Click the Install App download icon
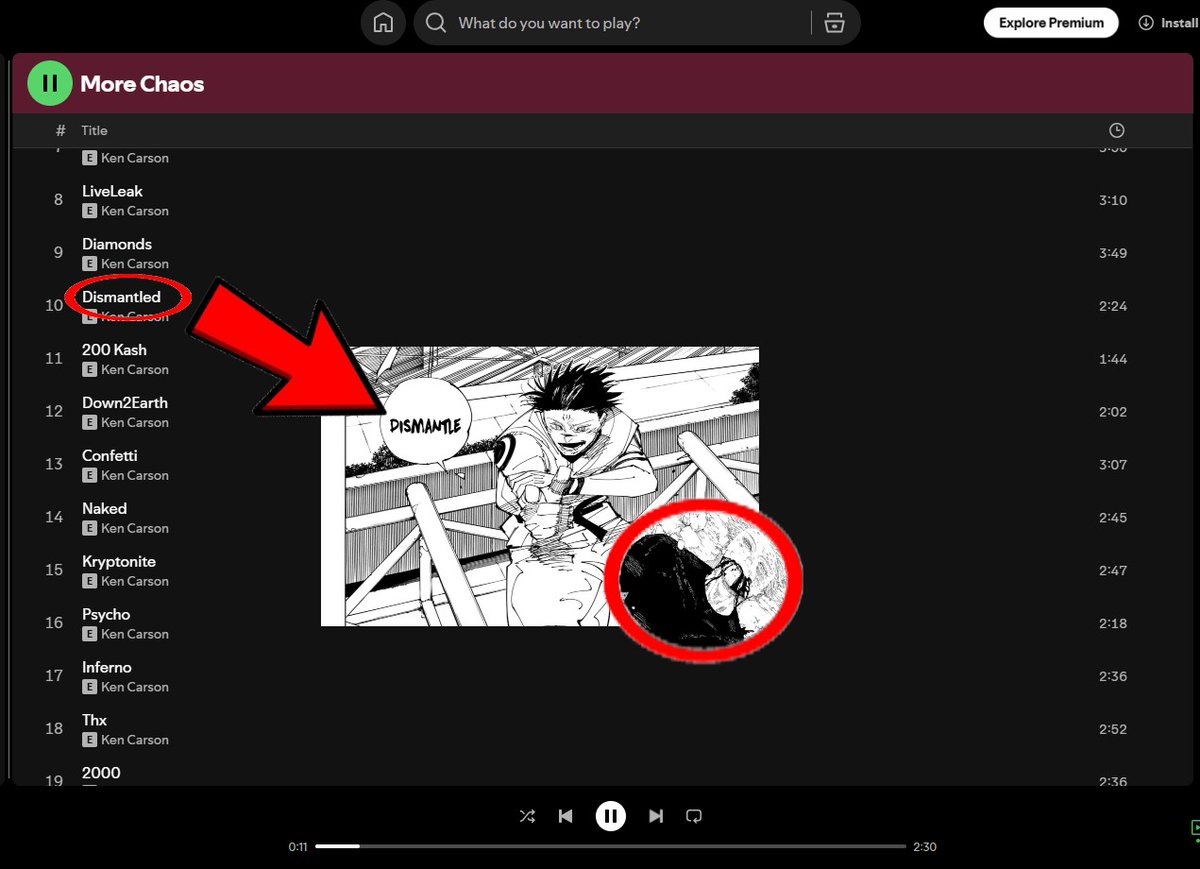 click(1146, 23)
